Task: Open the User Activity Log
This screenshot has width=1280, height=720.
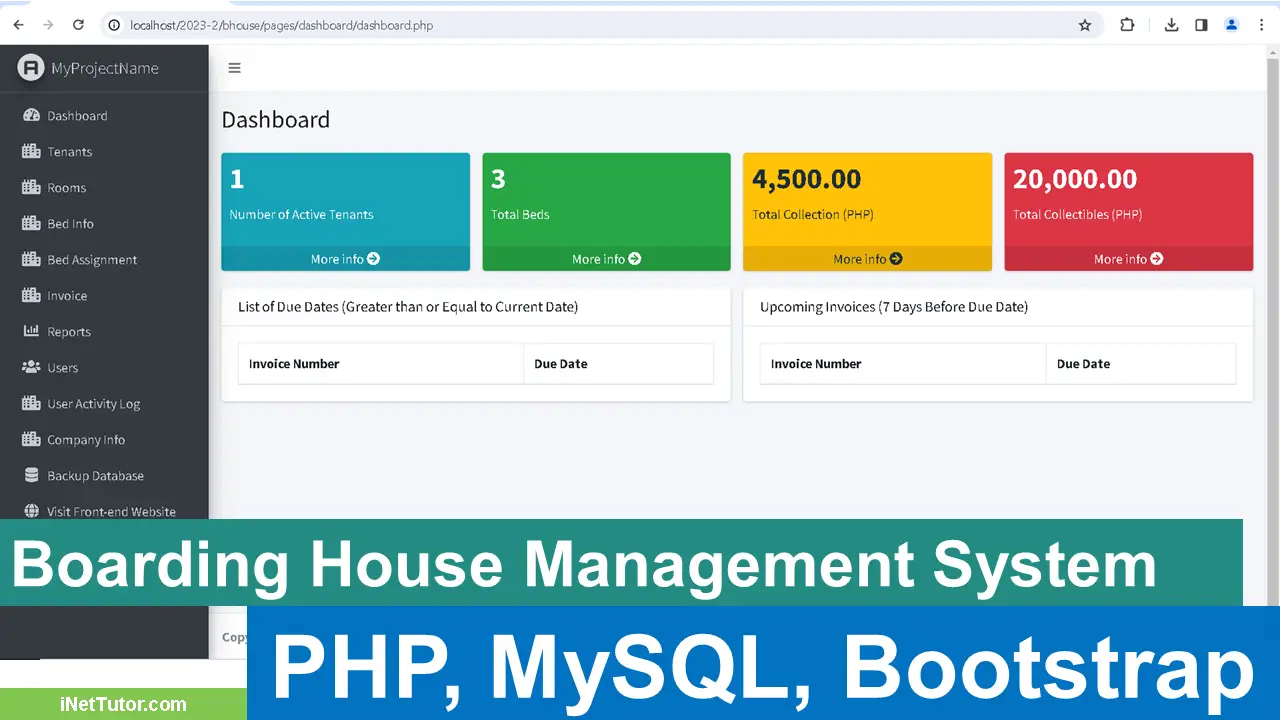Action: (x=91, y=403)
